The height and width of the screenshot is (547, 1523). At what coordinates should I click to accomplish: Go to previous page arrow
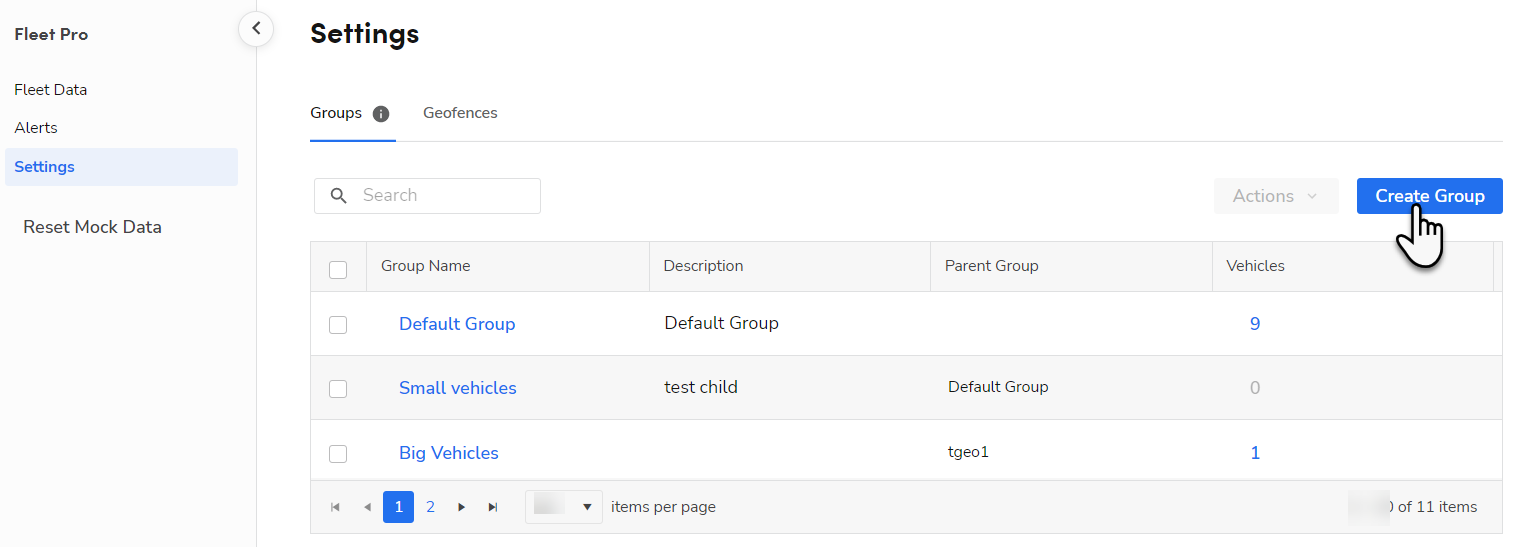[367, 507]
